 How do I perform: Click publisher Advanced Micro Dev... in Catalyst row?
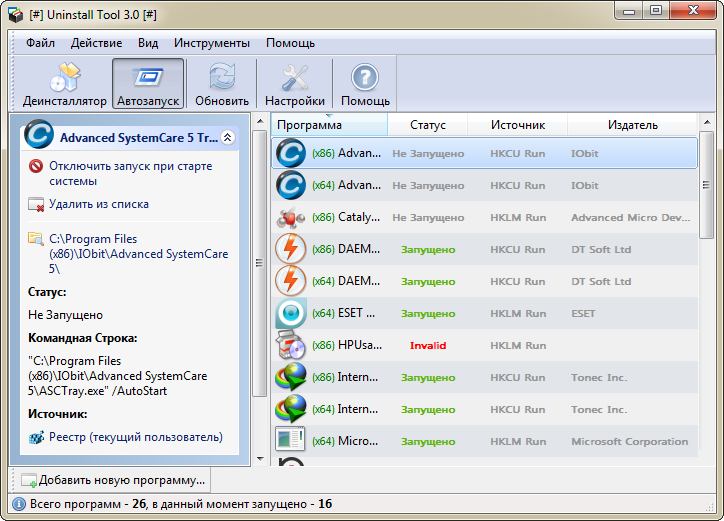(x=631, y=217)
